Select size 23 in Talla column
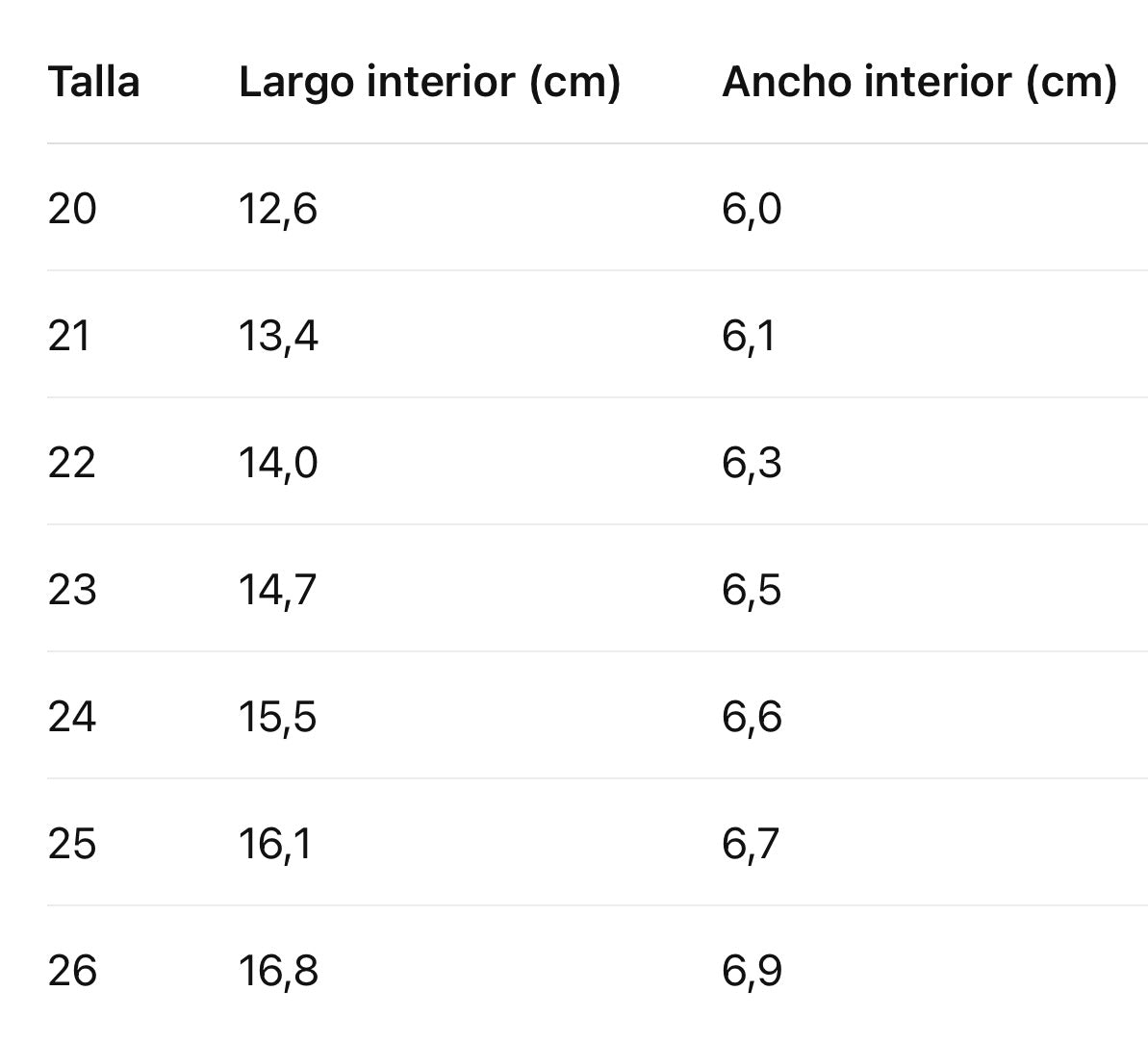This screenshot has width=1148, height=1042. 72,590
